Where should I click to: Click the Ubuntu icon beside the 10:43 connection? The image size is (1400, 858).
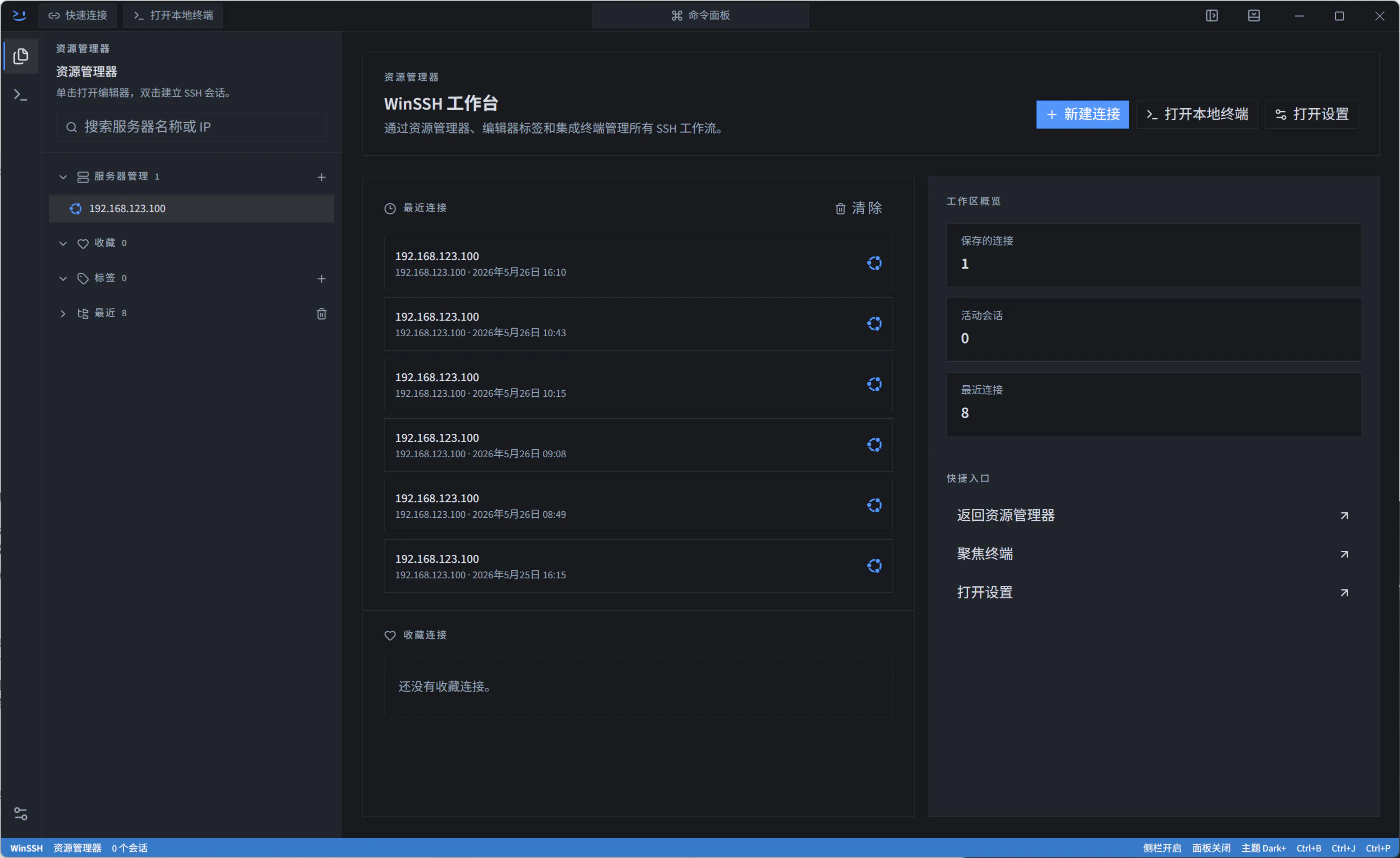(x=874, y=324)
